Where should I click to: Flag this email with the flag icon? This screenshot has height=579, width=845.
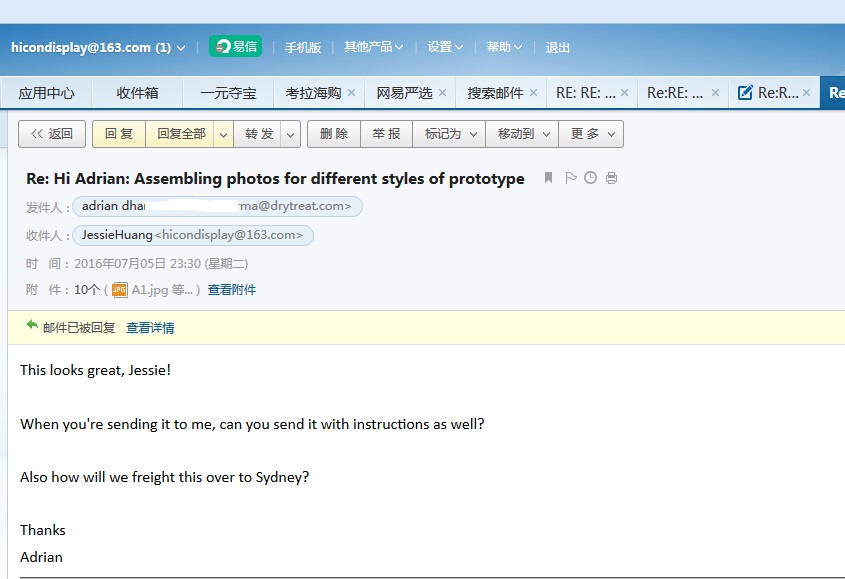571,178
